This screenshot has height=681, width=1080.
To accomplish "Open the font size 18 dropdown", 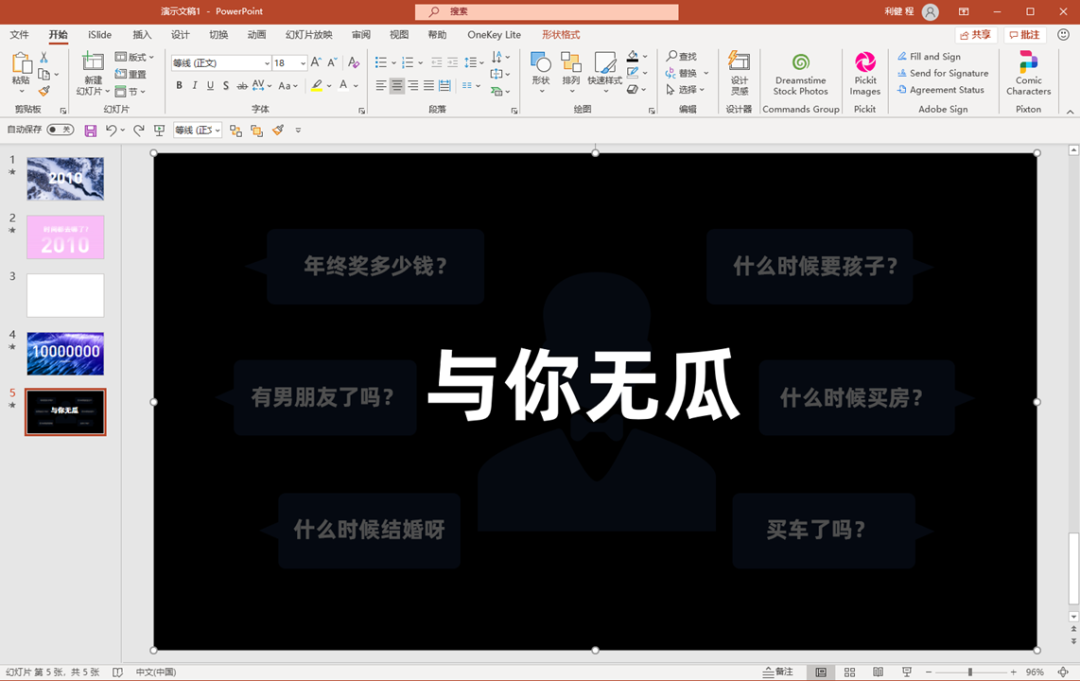I will pyautogui.click(x=302, y=63).
